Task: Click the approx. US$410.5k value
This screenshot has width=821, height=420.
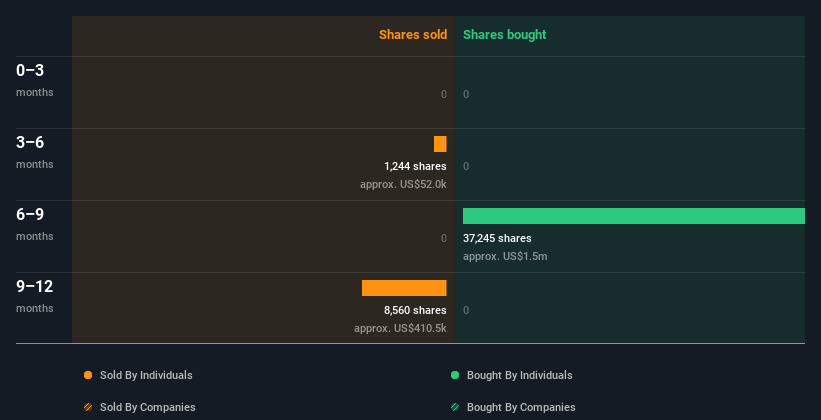Action: click(400, 328)
